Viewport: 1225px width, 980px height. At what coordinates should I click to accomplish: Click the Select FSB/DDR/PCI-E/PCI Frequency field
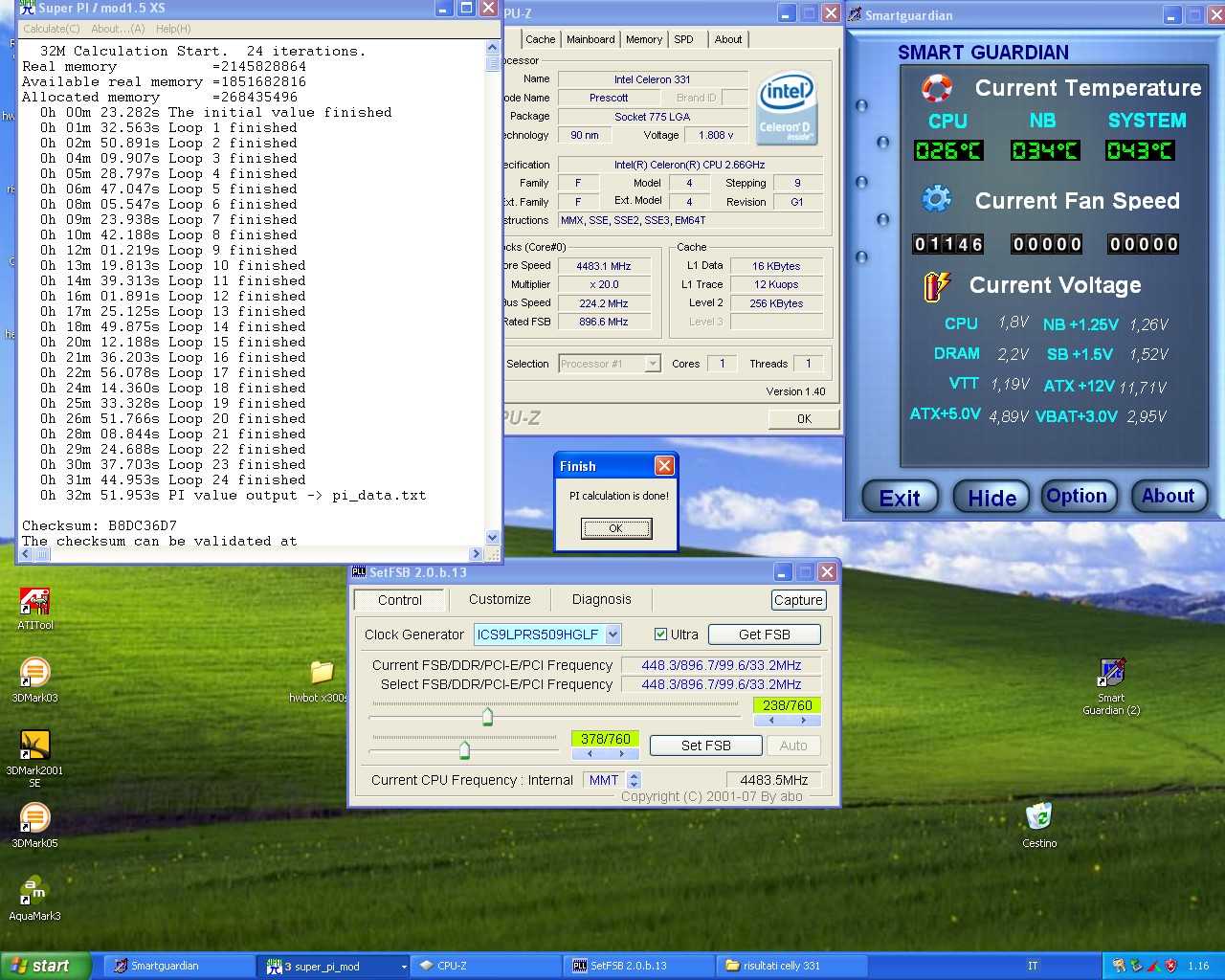(x=722, y=684)
